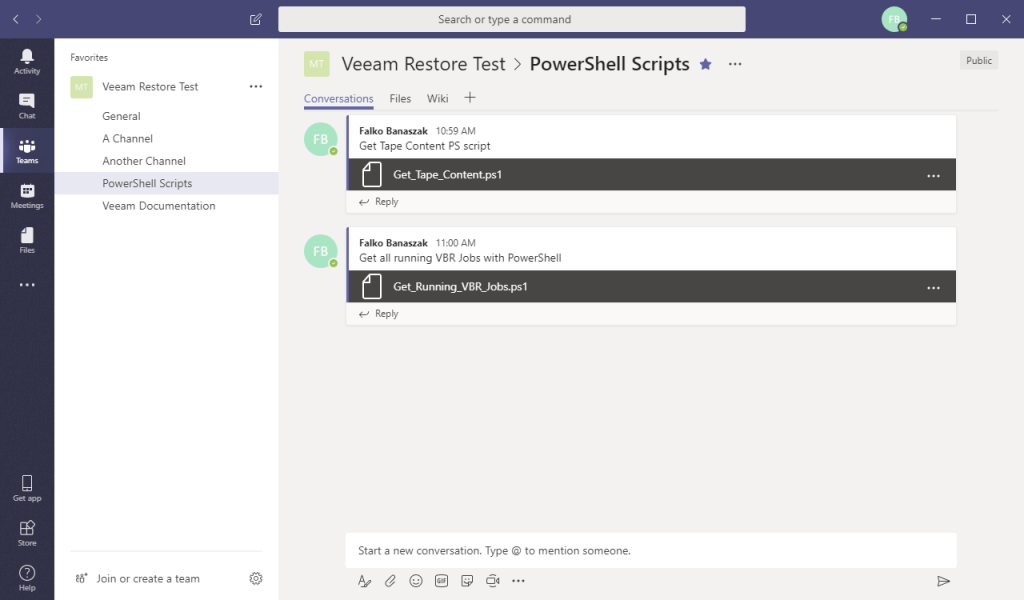Switch to the Wiki tab
This screenshot has width=1024, height=600.
click(438, 99)
